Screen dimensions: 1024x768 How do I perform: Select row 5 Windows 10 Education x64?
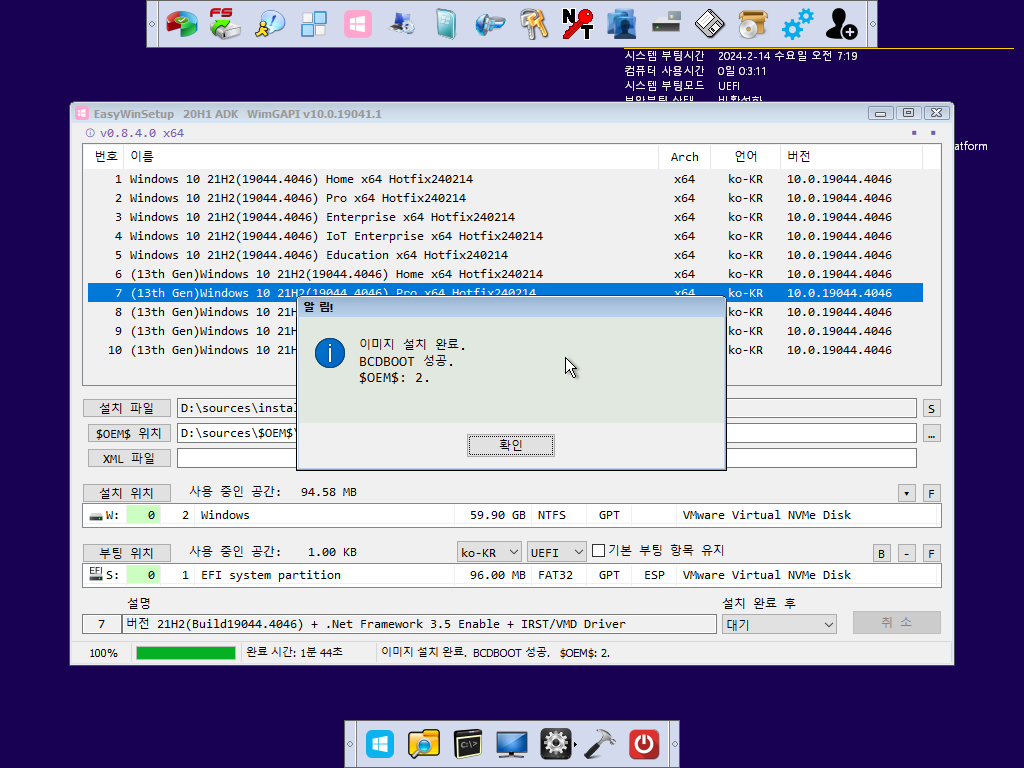tap(505, 255)
